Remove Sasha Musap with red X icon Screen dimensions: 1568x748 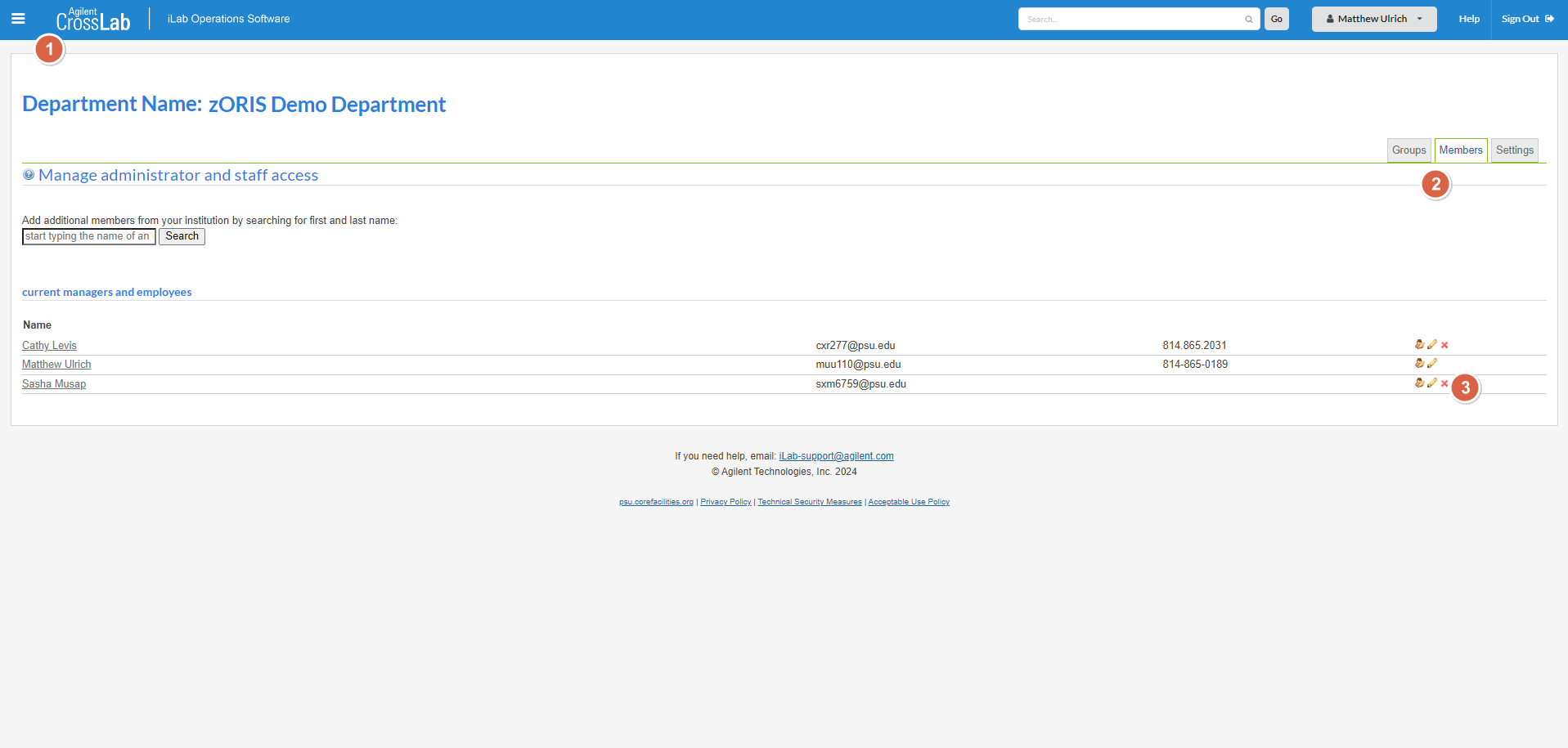(x=1444, y=383)
